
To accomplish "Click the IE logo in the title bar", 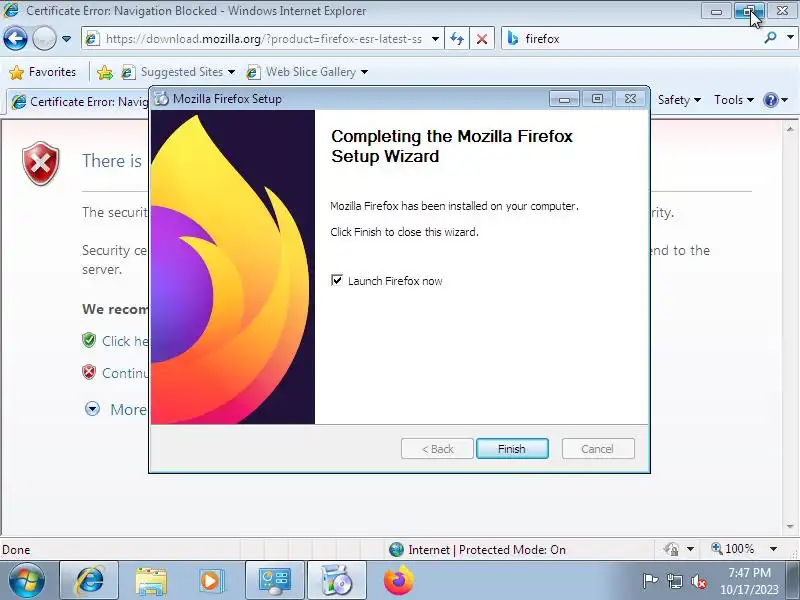I will coord(11,10).
